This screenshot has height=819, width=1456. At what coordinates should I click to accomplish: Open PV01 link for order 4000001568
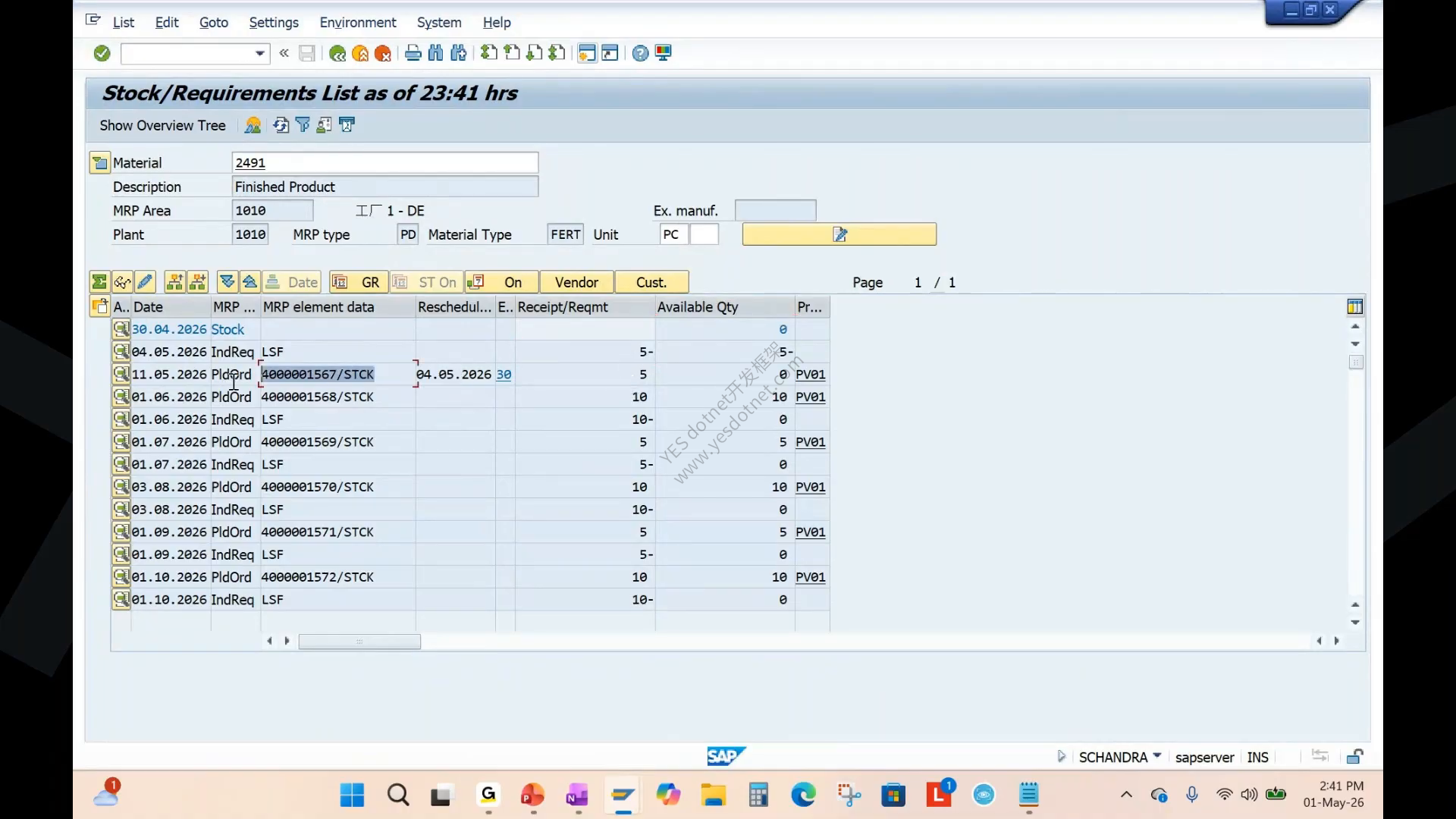pos(810,397)
